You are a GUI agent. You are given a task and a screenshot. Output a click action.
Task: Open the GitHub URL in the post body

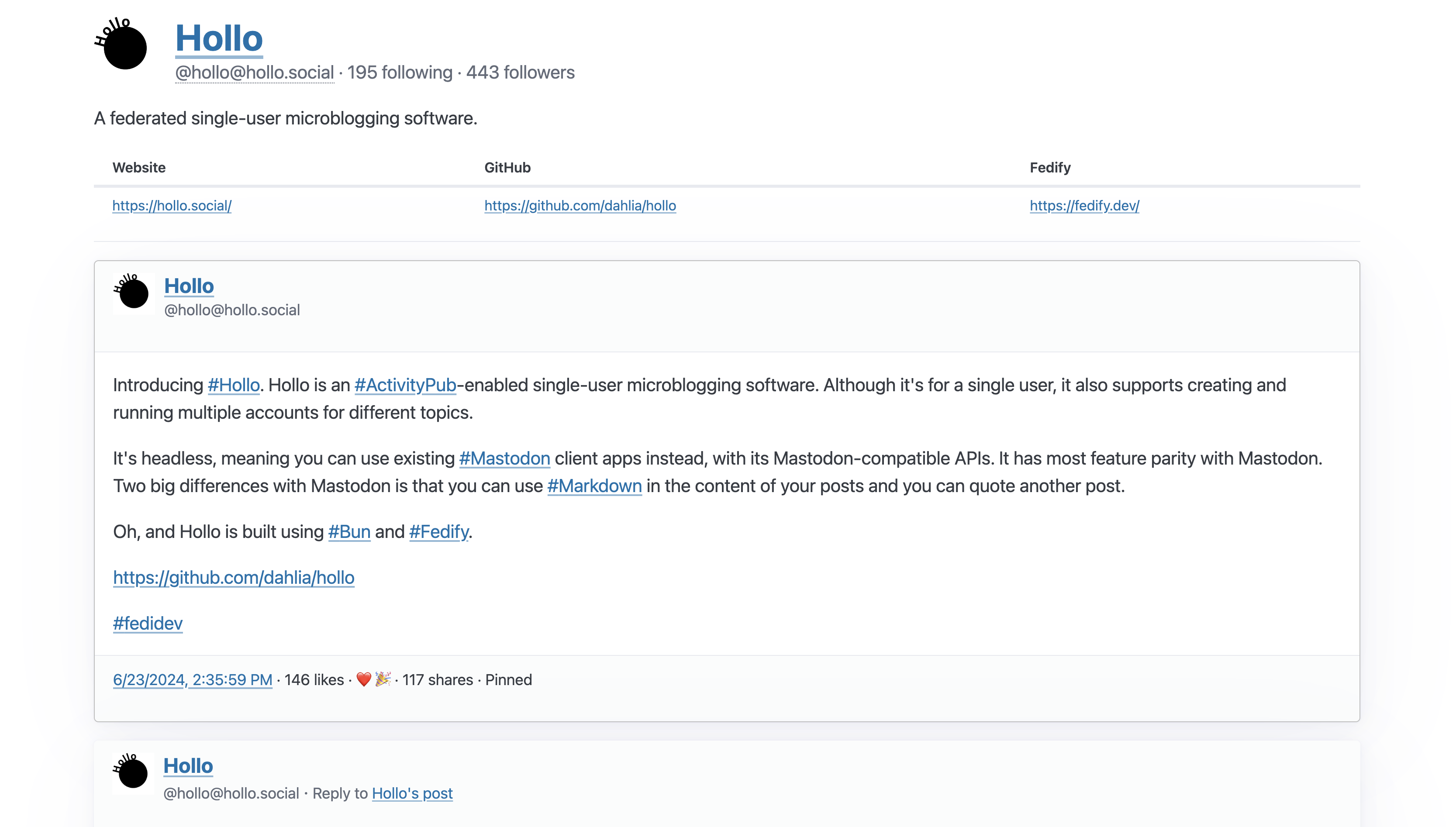pos(234,578)
